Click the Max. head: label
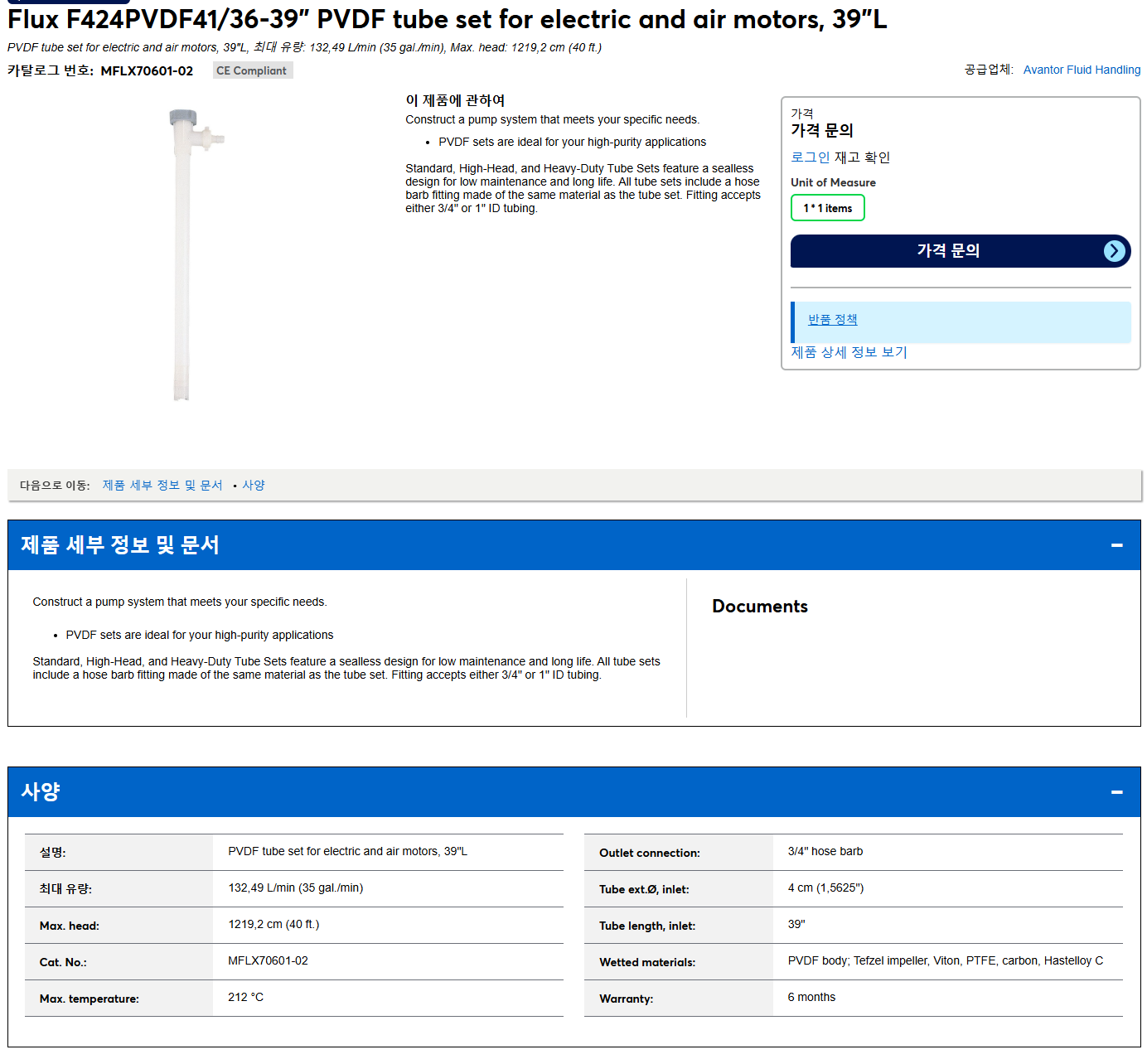Image resolution: width=1147 pixels, height=1064 pixels. click(70, 926)
